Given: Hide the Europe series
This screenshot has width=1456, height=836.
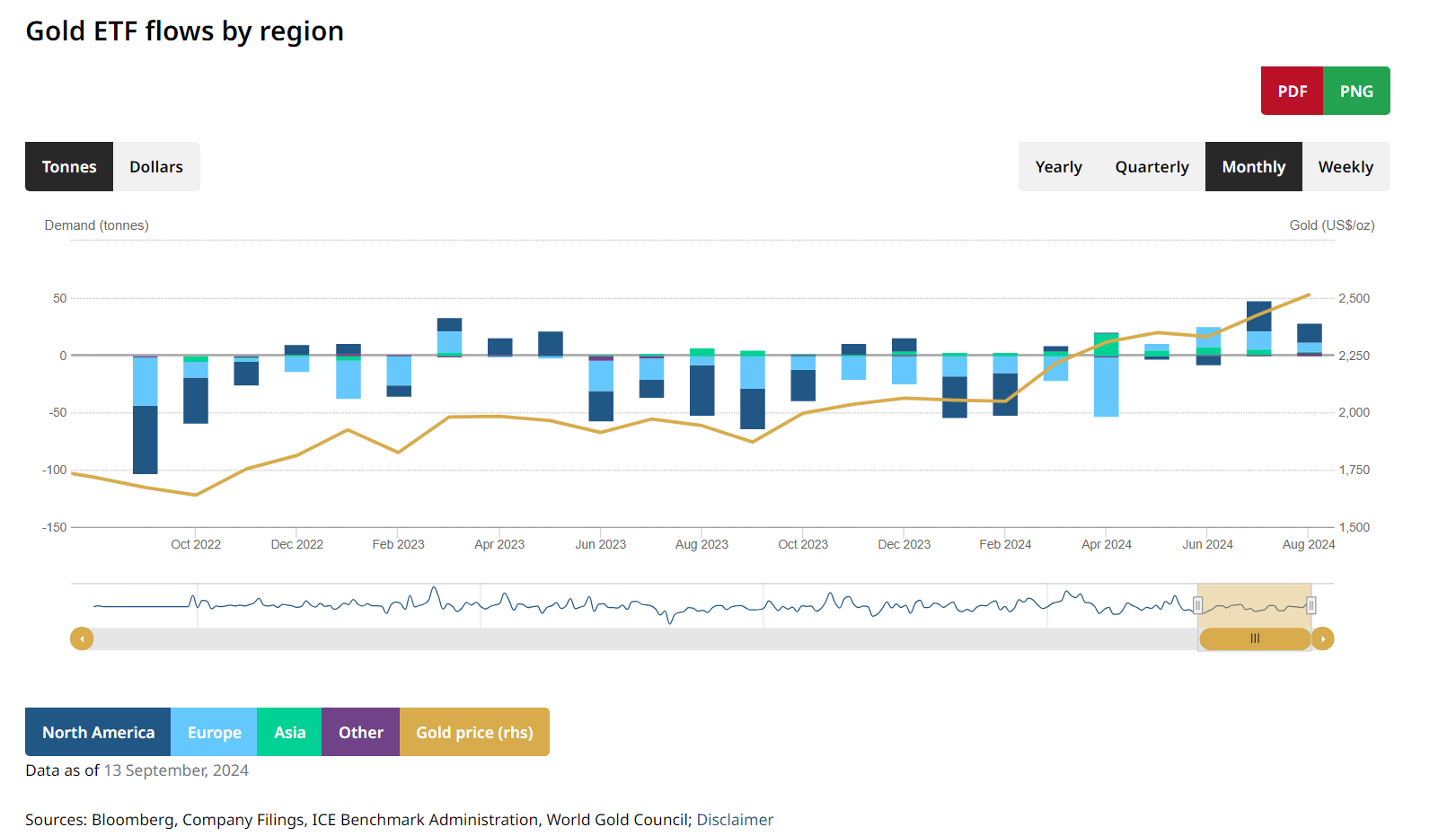Looking at the screenshot, I should [x=214, y=732].
